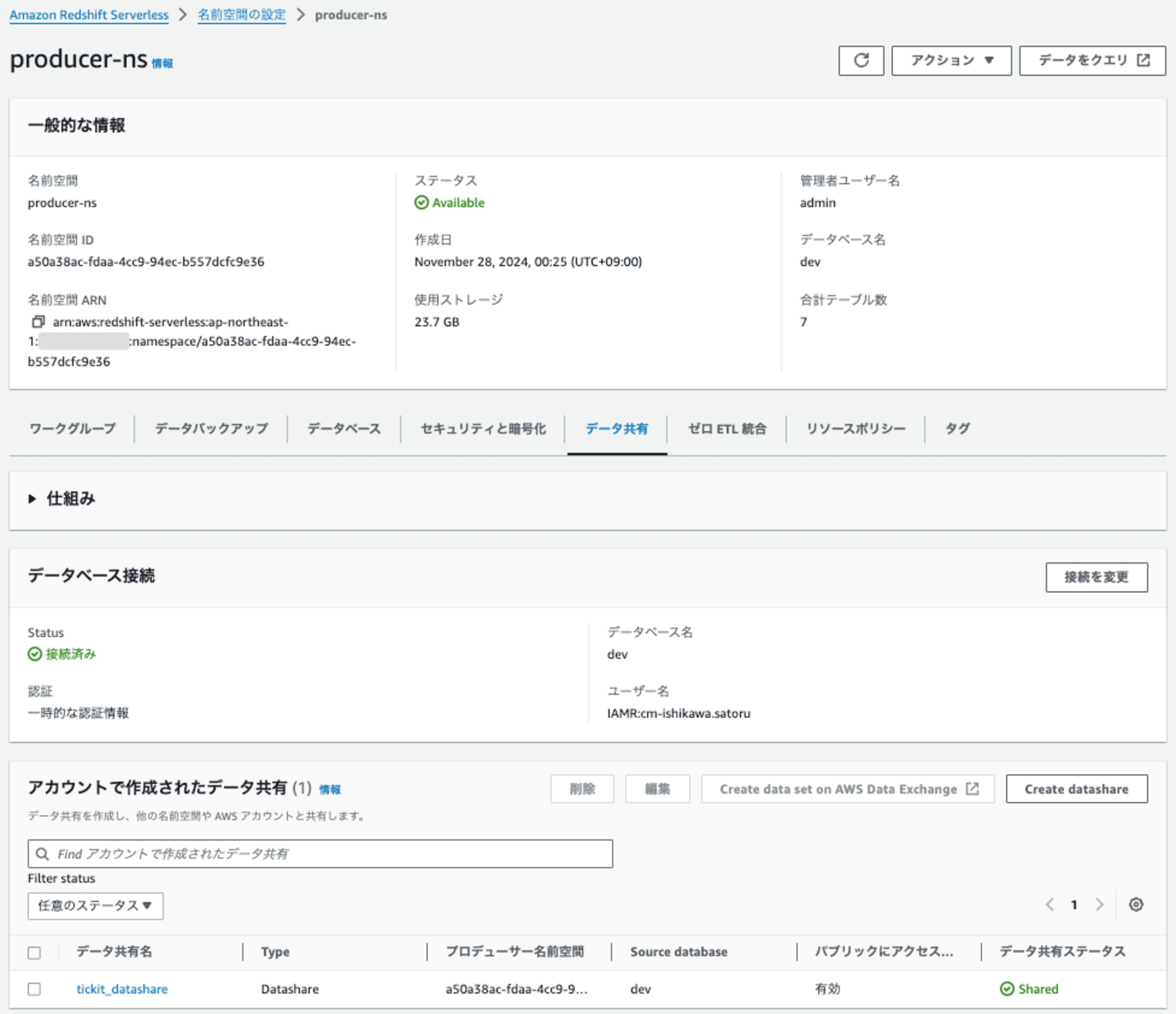Image resolution: width=1176 pixels, height=1014 pixels.
Task: Select the データ共有 tab
Action: pyautogui.click(x=616, y=429)
